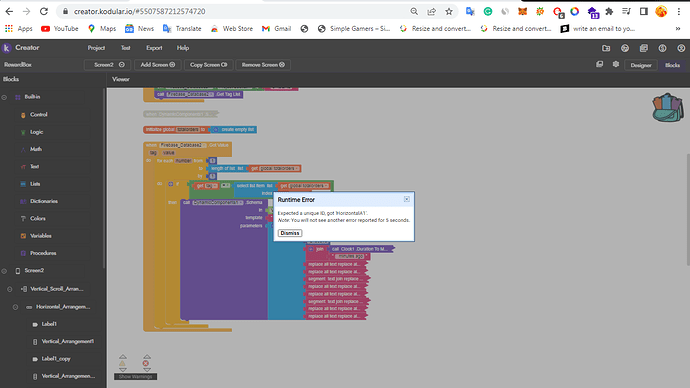Viewport: 690px width, 388px height.
Task: Open the Project menu
Action: pyautogui.click(x=96, y=48)
